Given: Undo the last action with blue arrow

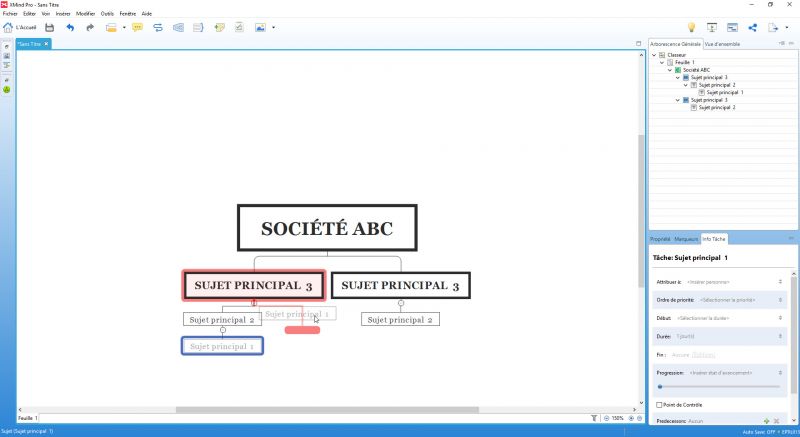Looking at the screenshot, I should [x=70, y=28].
